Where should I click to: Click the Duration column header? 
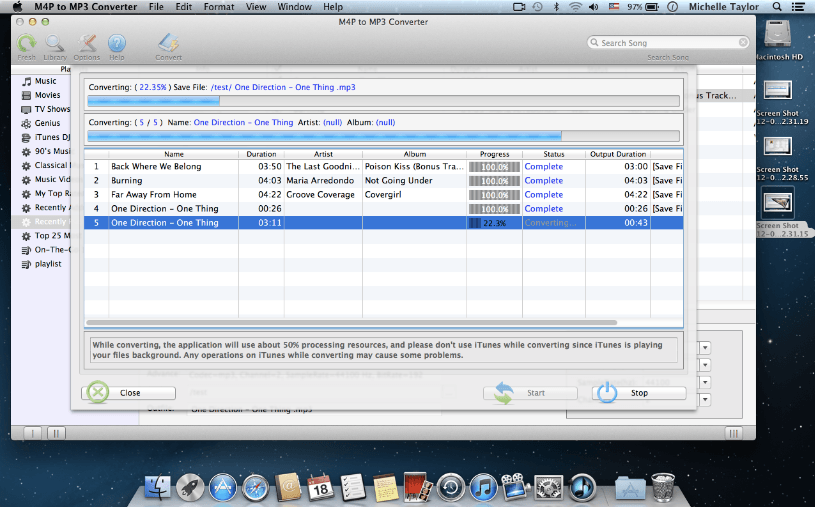[x=261, y=154]
